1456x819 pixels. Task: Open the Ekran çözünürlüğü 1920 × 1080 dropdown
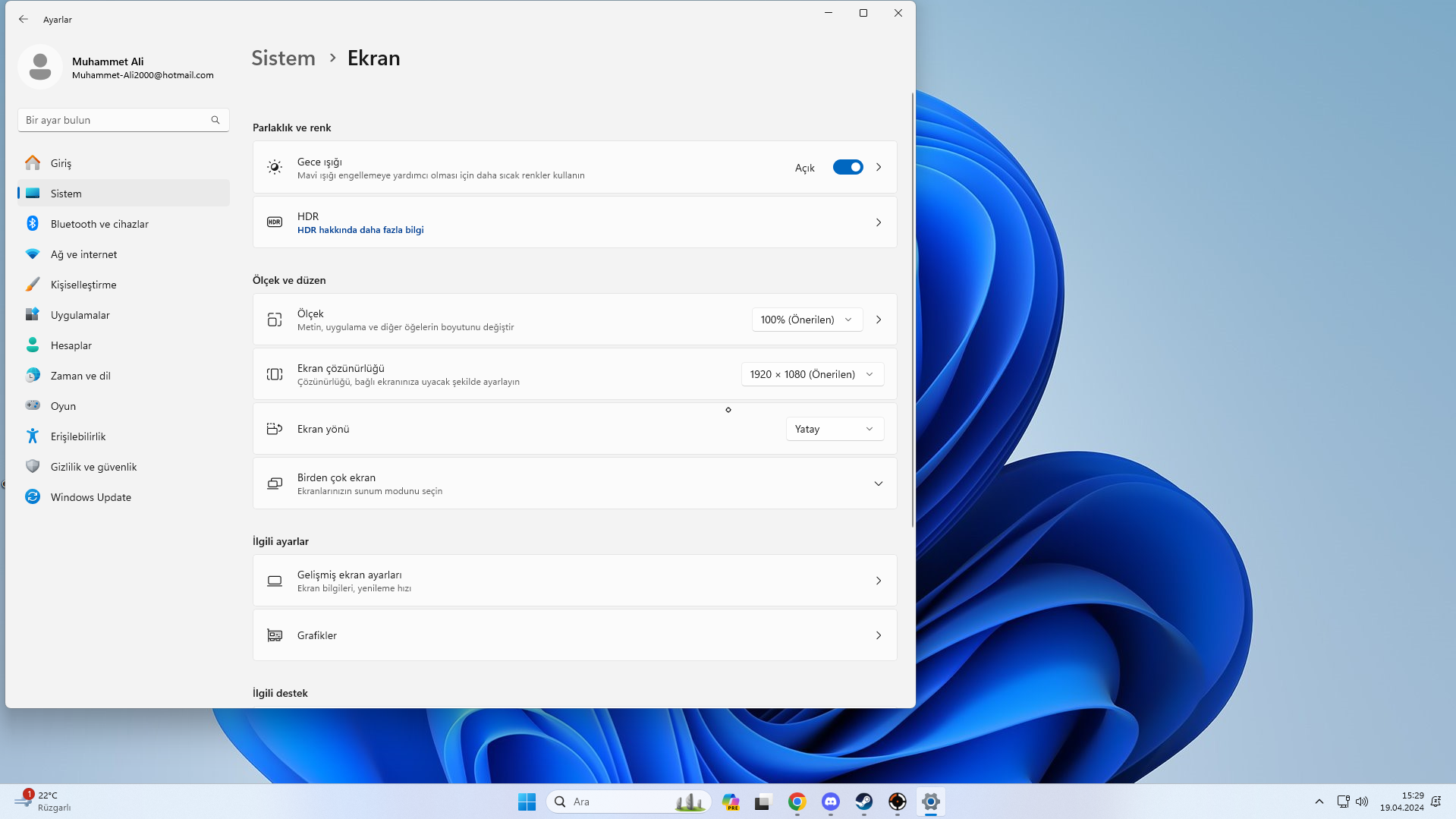click(812, 374)
